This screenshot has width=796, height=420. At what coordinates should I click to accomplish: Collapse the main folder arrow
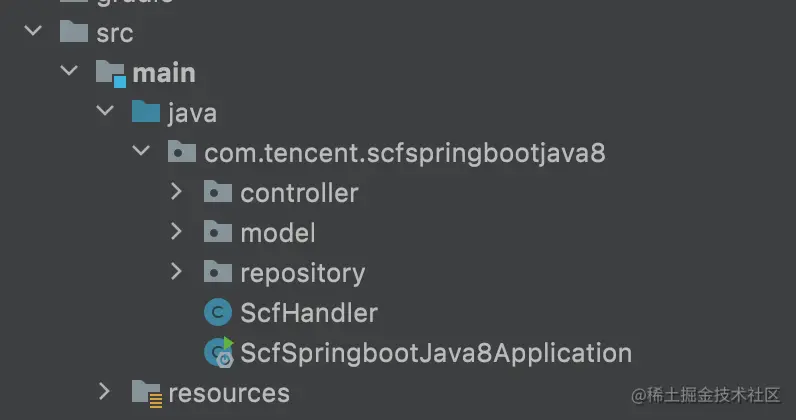pyautogui.click(x=69, y=72)
